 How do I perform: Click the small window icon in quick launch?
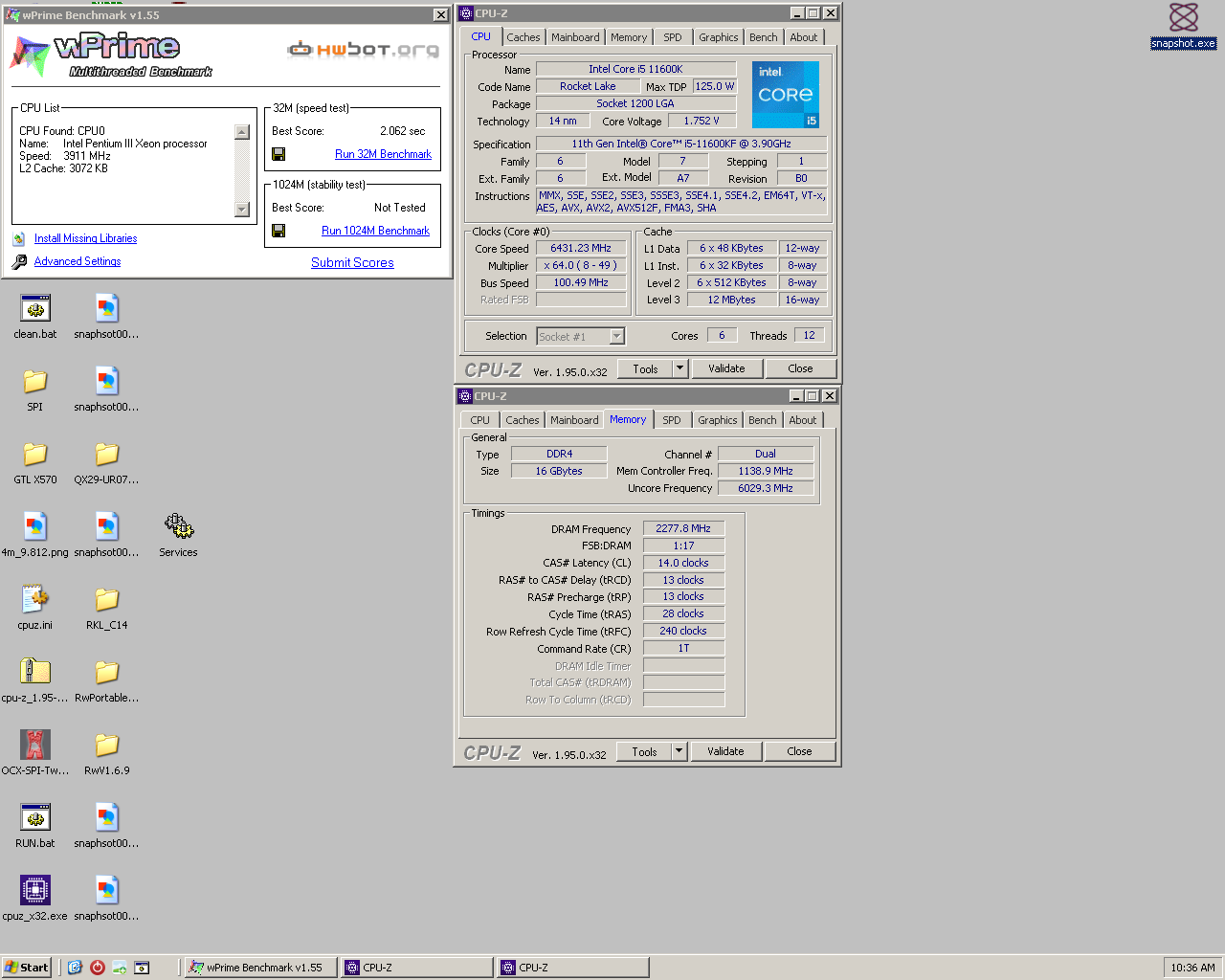click(142, 968)
